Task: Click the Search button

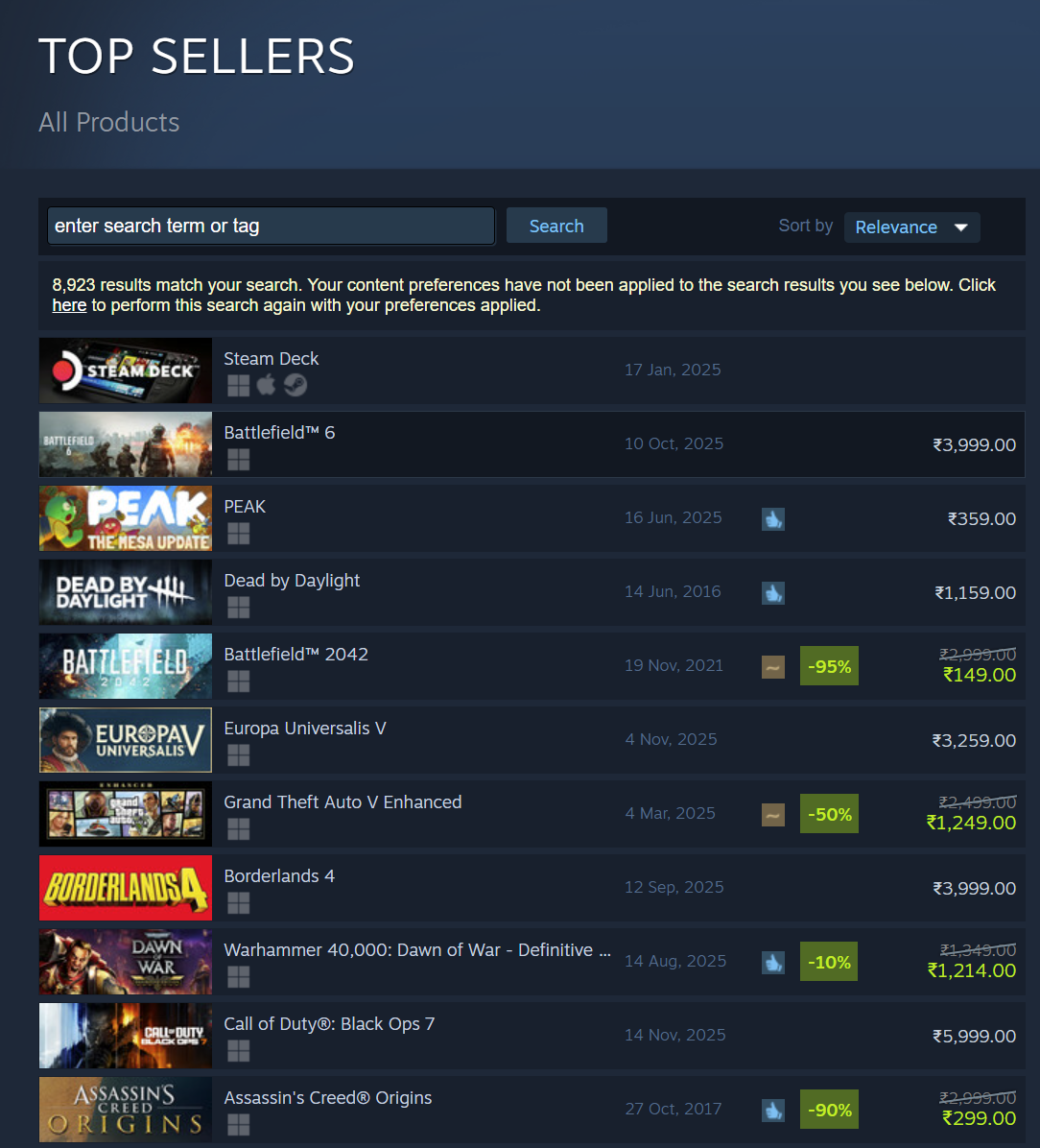Action: point(556,226)
